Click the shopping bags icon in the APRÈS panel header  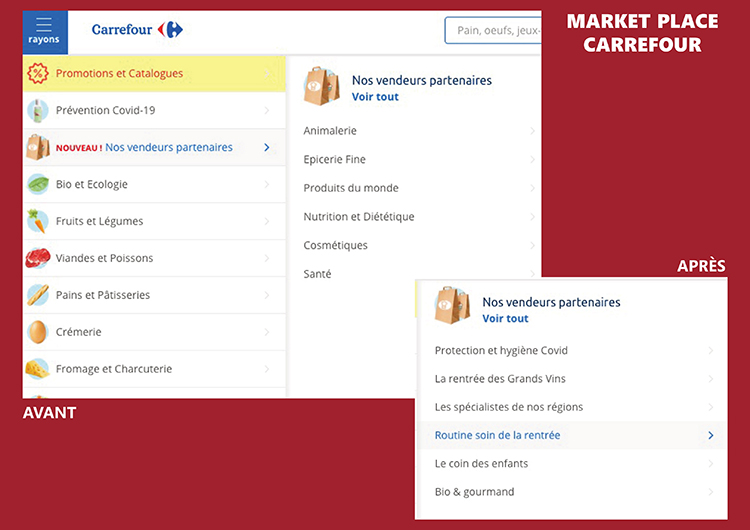[x=452, y=305]
